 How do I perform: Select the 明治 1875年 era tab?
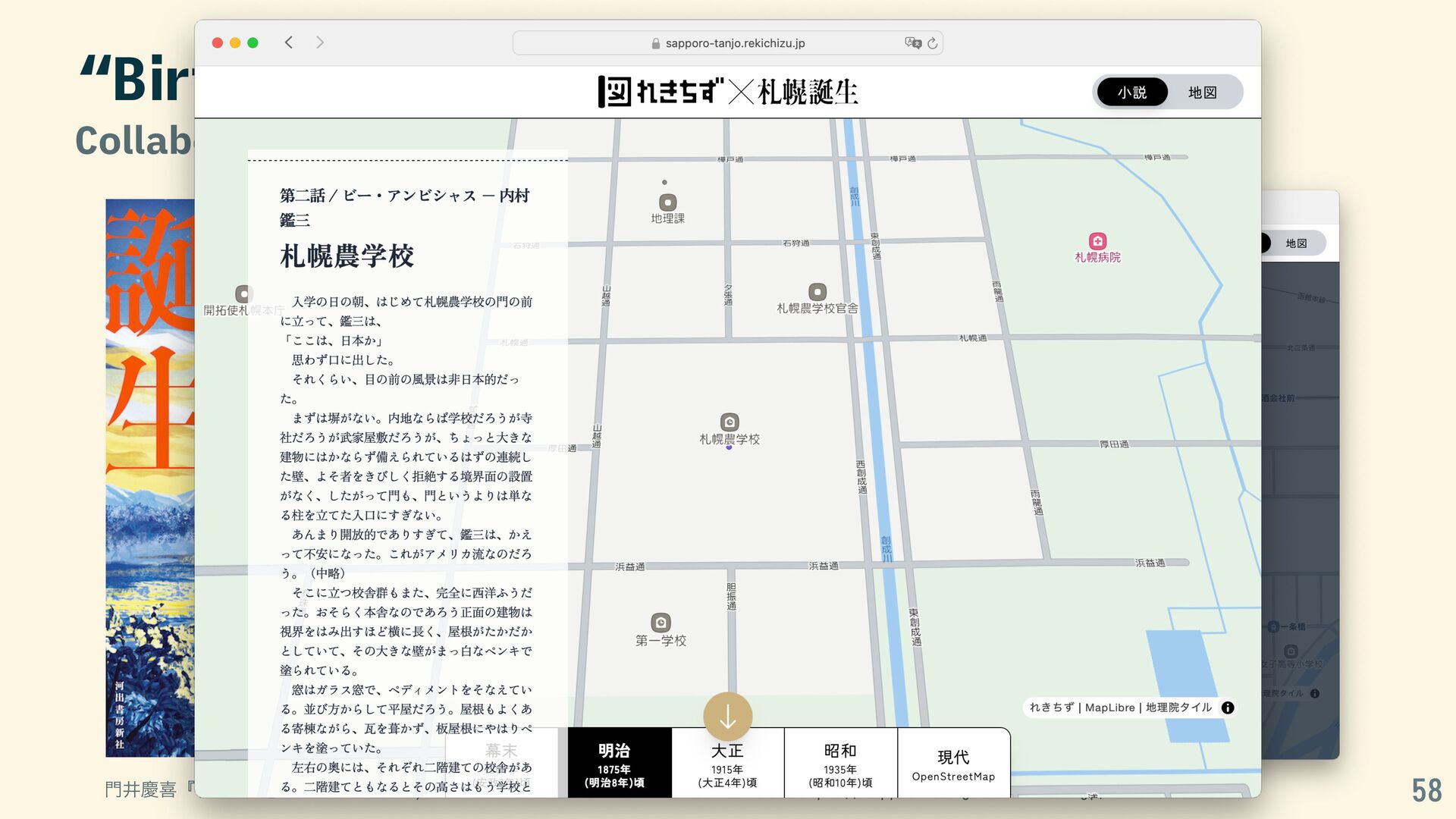pos(620,764)
